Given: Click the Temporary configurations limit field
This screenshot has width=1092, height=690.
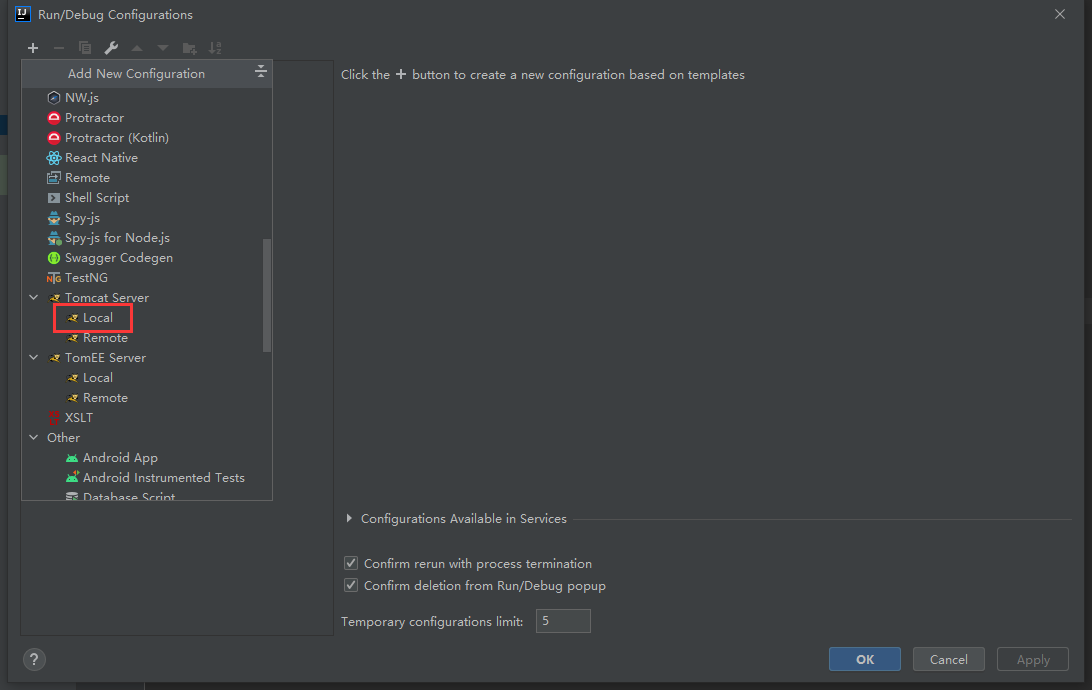Looking at the screenshot, I should click(x=563, y=621).
